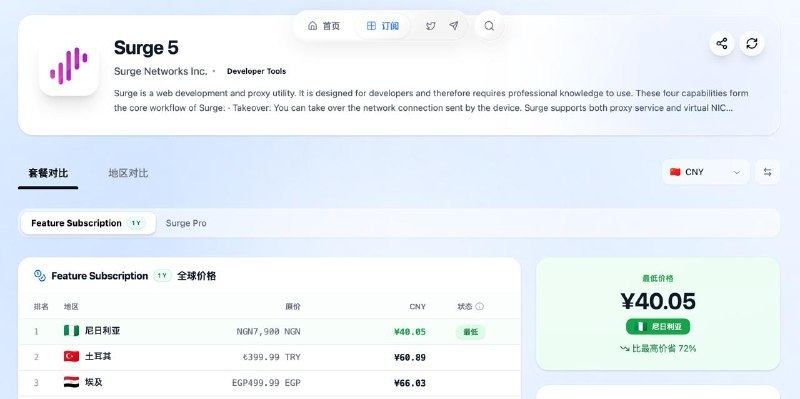Click the Feature Subscription 全球价格 heading icon
The height and width of the screenshot is (399, 800).
[x=39, y=276]
